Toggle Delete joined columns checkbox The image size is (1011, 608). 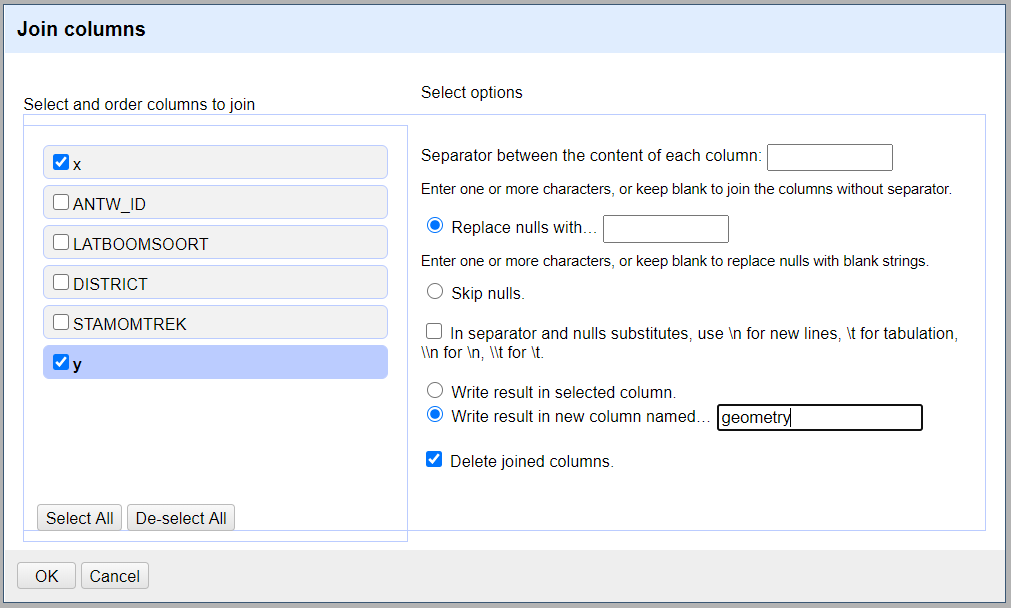[434, 460]
